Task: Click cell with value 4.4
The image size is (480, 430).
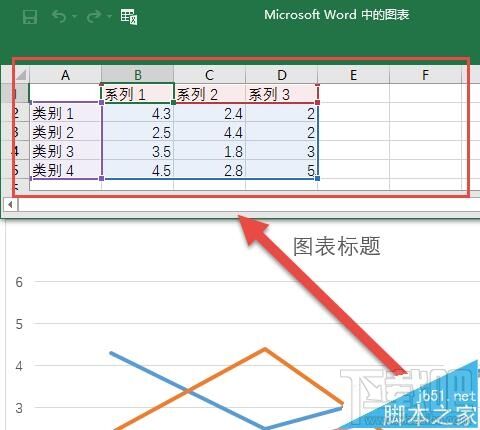Action: click(209, 132)
